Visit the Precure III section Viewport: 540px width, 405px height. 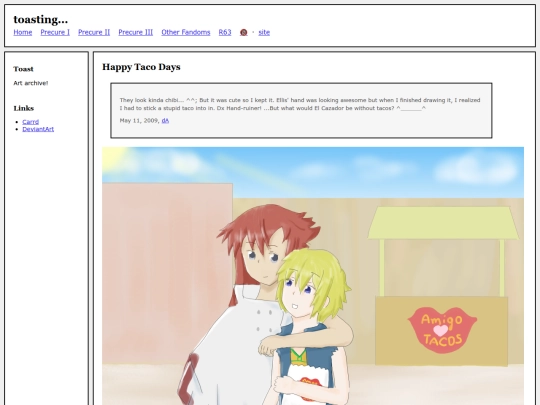click(x=136, y=32)
